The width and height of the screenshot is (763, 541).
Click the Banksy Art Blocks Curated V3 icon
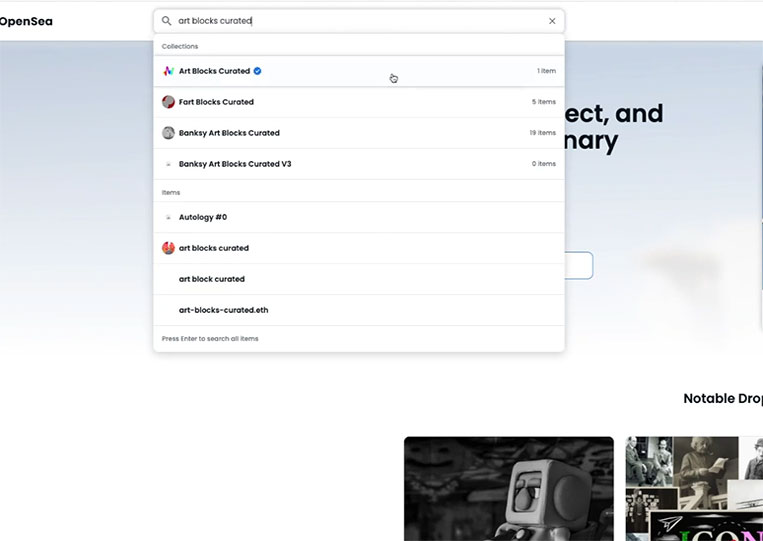pyautogui.click(x=168, y=164)
